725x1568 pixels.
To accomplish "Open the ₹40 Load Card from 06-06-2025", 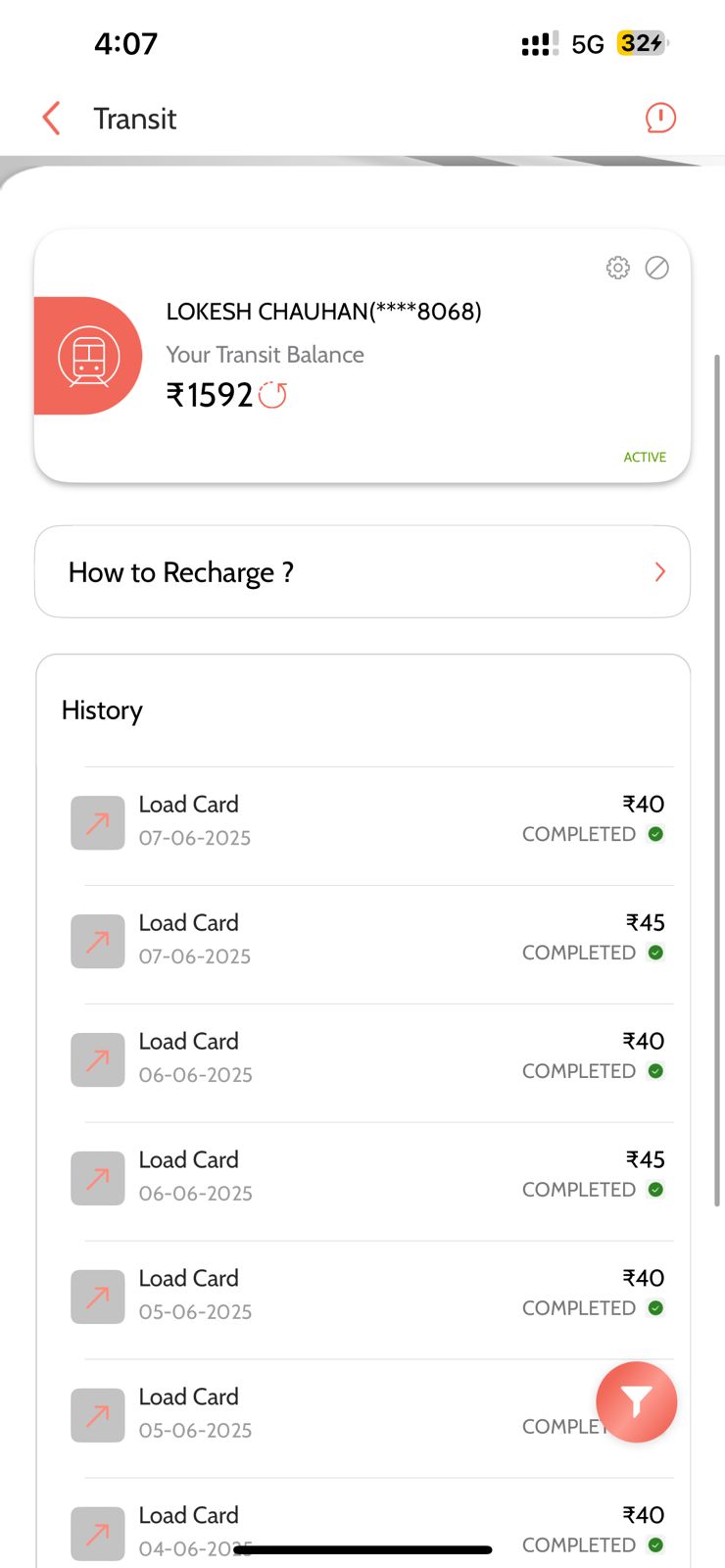I will point(372,1058).
